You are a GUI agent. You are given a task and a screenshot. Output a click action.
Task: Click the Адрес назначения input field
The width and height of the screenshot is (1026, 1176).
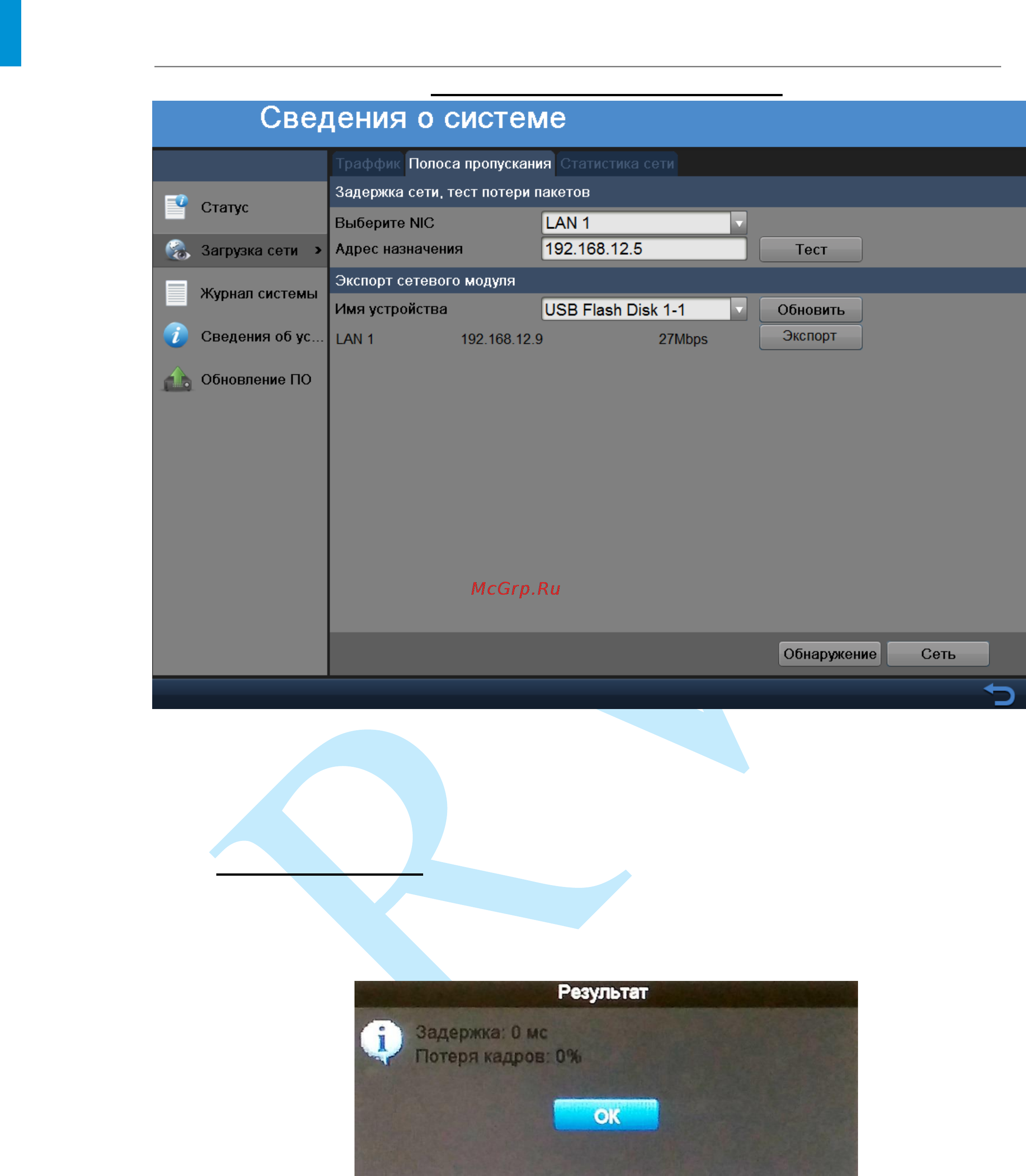[x=644, y=249]
